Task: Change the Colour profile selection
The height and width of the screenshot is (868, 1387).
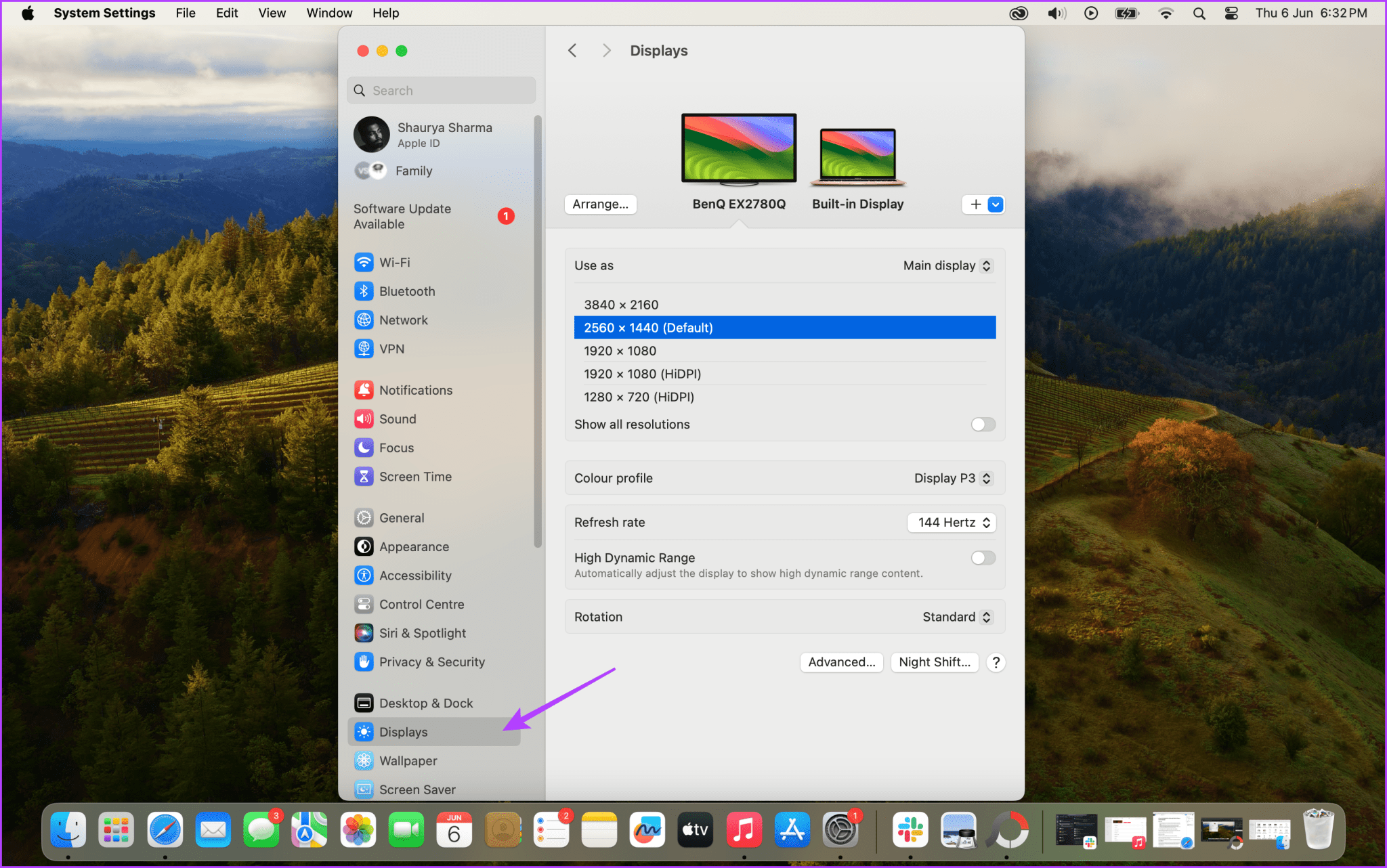Action: 952,477
